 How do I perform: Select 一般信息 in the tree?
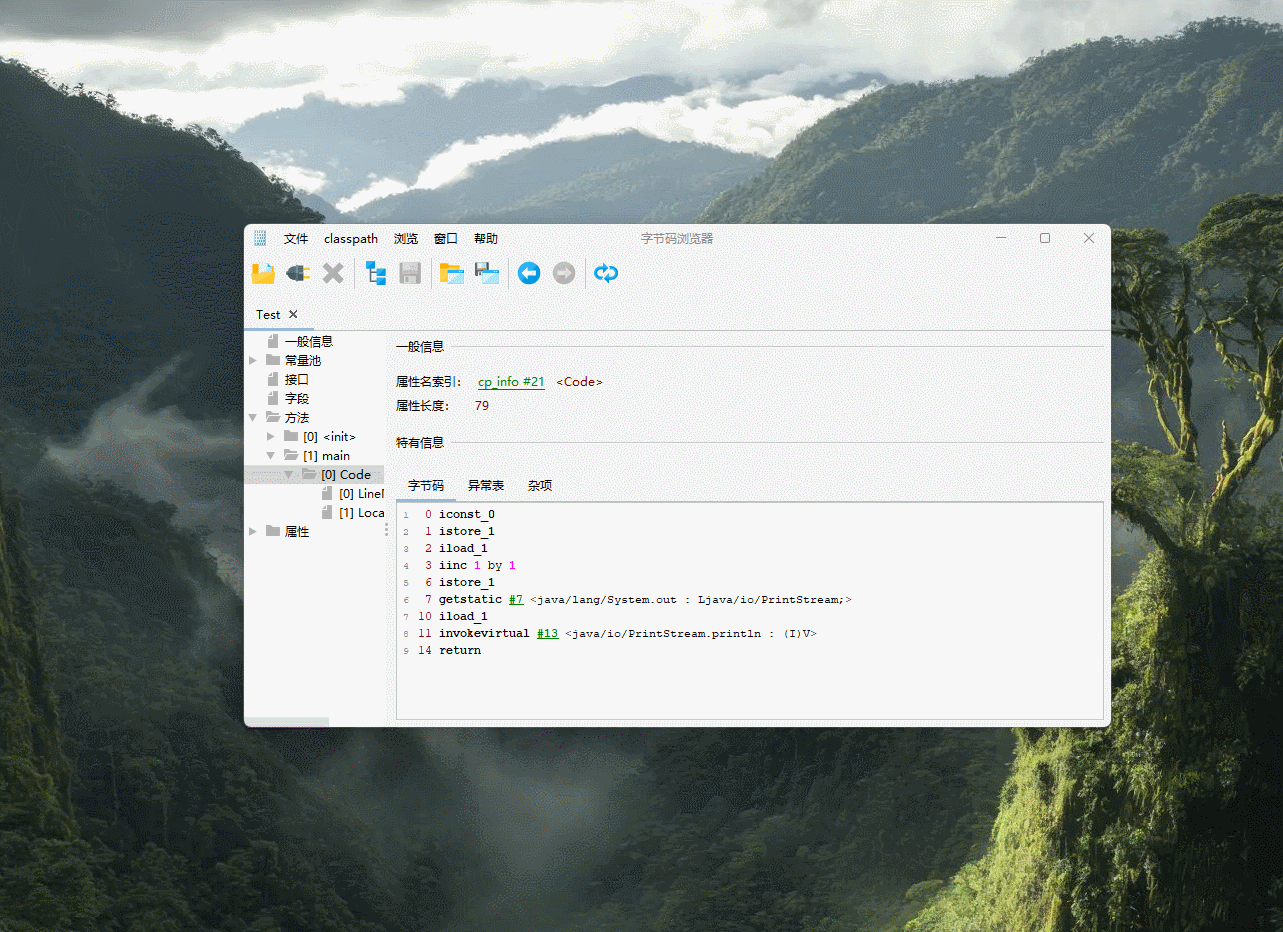pyautogui.click(x=308, y=341)
